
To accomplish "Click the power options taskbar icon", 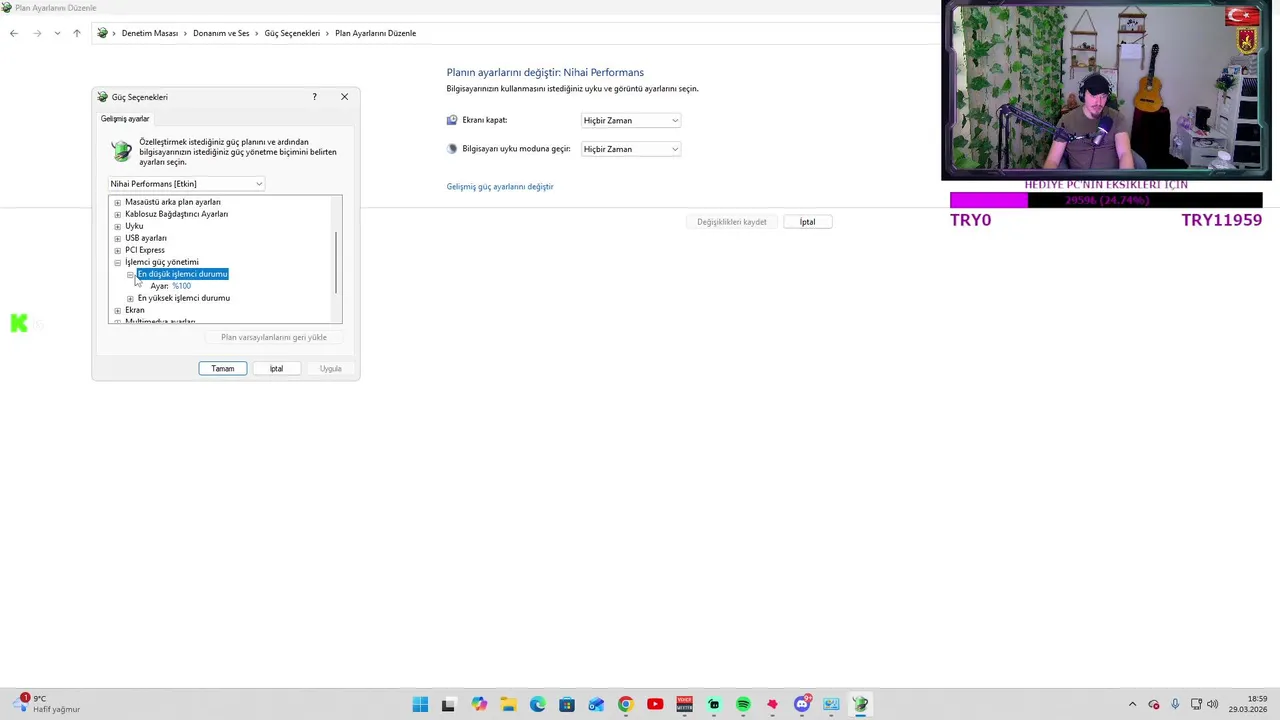I will point(860,704).
